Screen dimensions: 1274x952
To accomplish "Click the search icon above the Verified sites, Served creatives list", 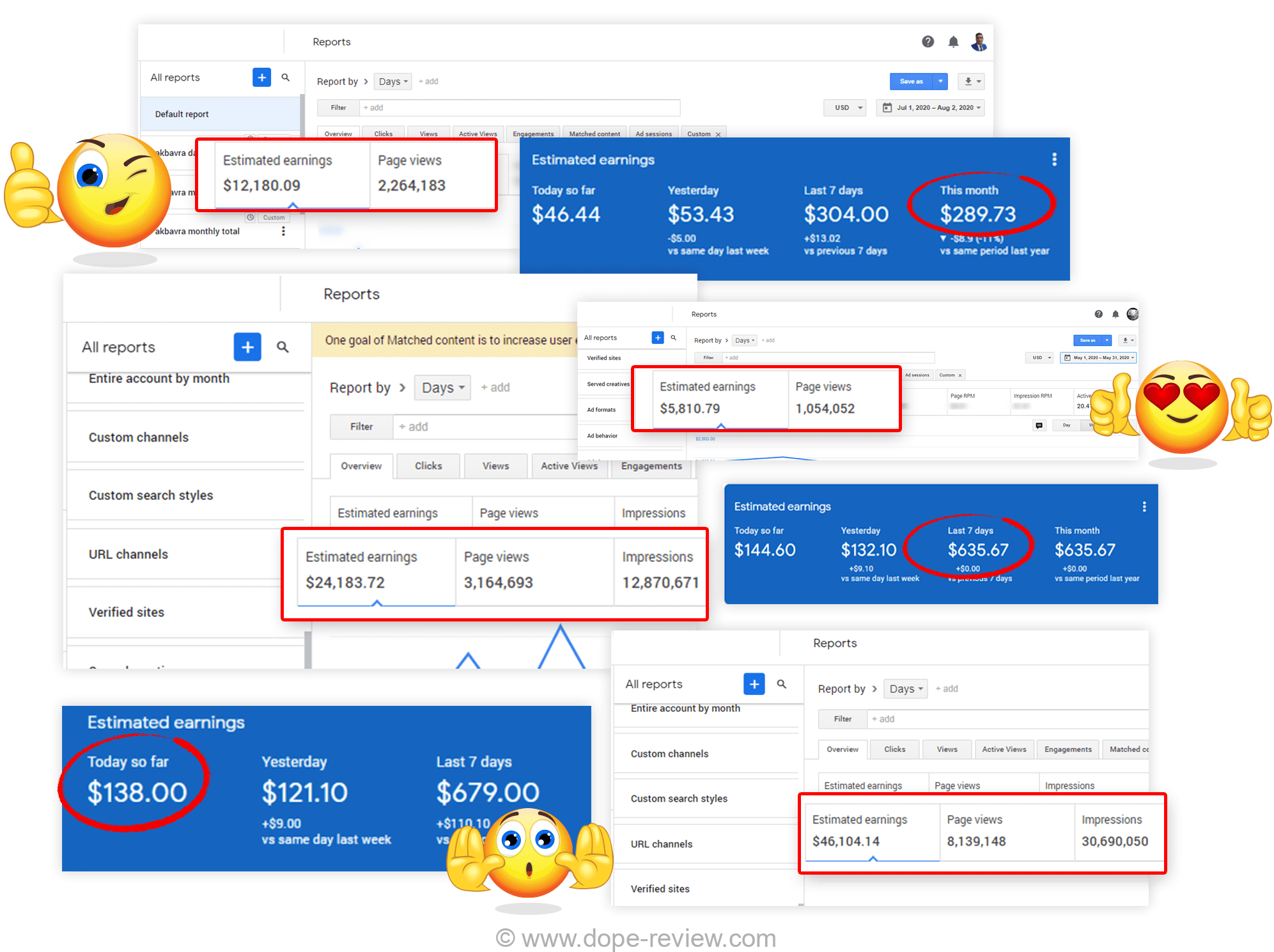I will 673,338.
